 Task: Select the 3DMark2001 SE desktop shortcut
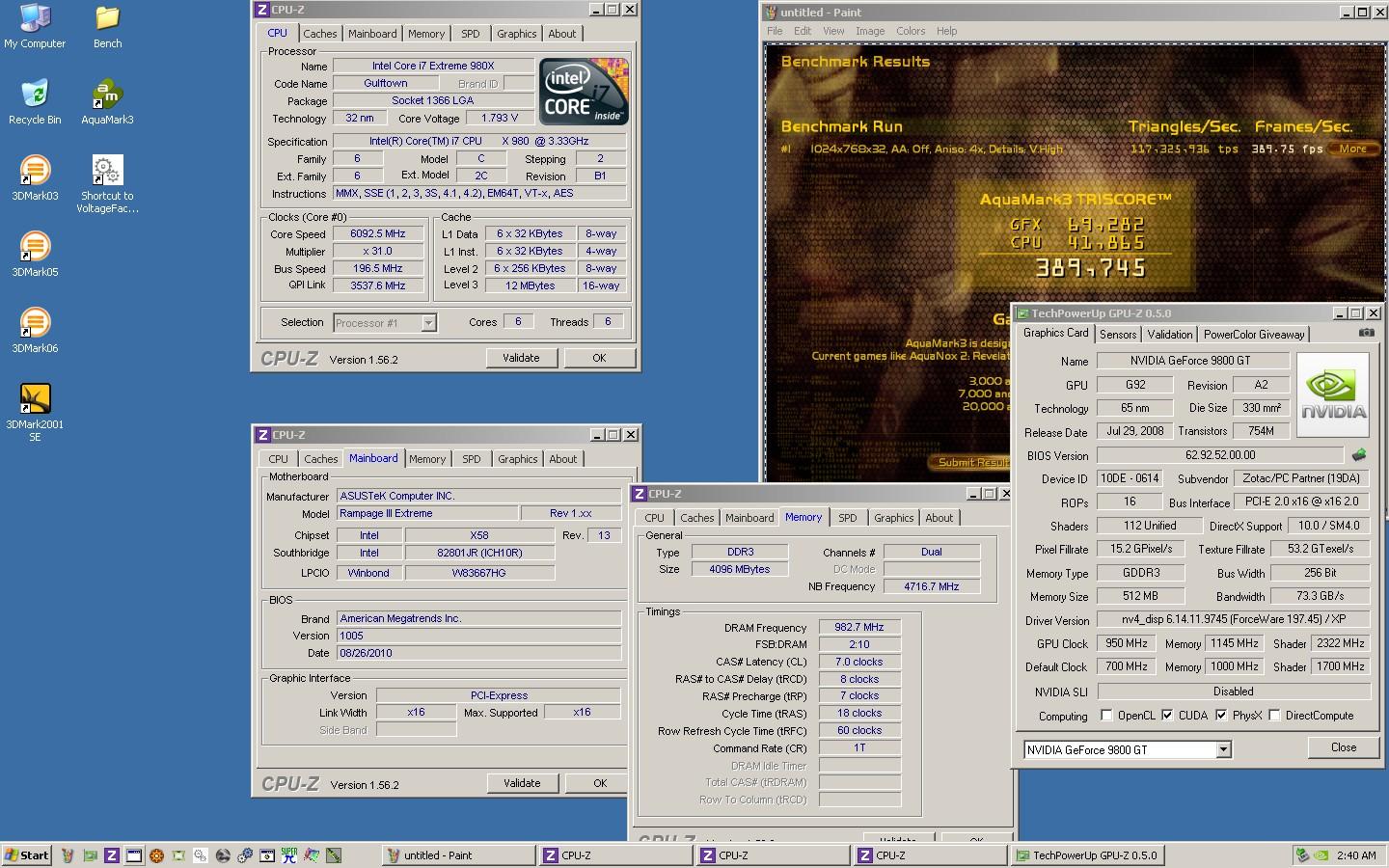(x=35, y=413)
